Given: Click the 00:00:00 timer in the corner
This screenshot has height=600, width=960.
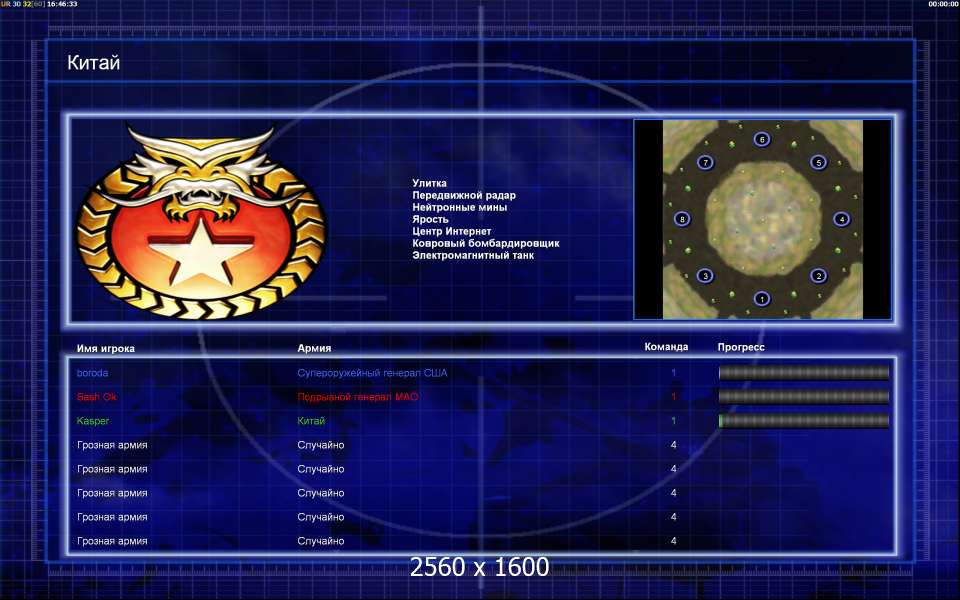Looking at the screenshot, I should click(x=943, y=4).
